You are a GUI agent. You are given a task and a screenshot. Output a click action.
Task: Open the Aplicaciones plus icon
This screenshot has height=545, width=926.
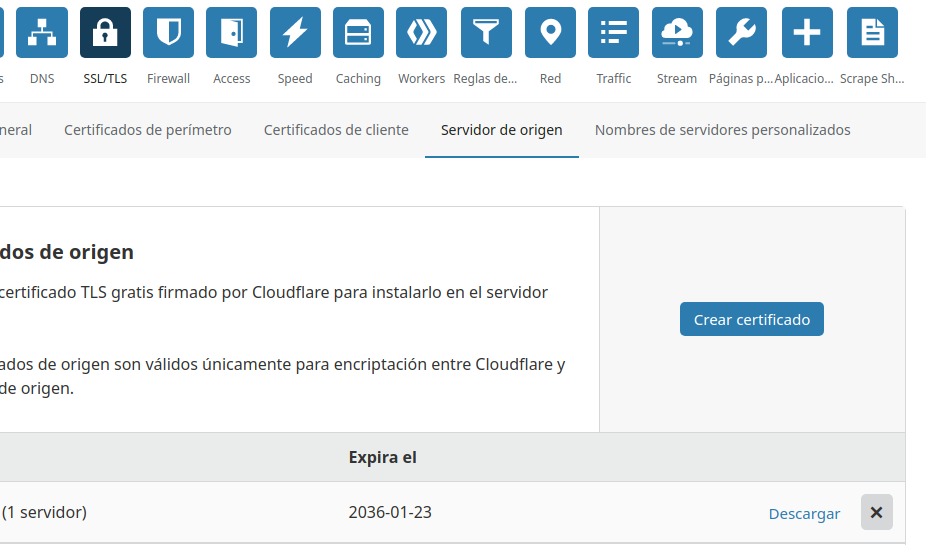click(x=806, y=33)
